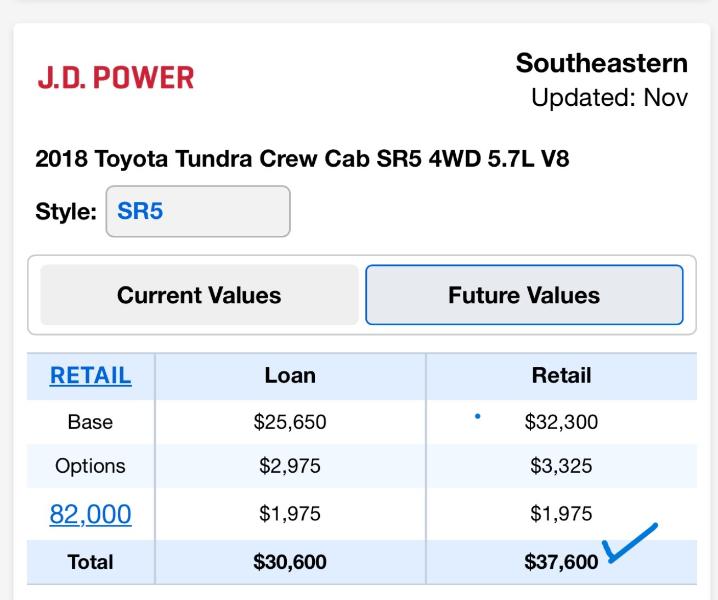Click the 82,000 mileage link

(90, 514)
